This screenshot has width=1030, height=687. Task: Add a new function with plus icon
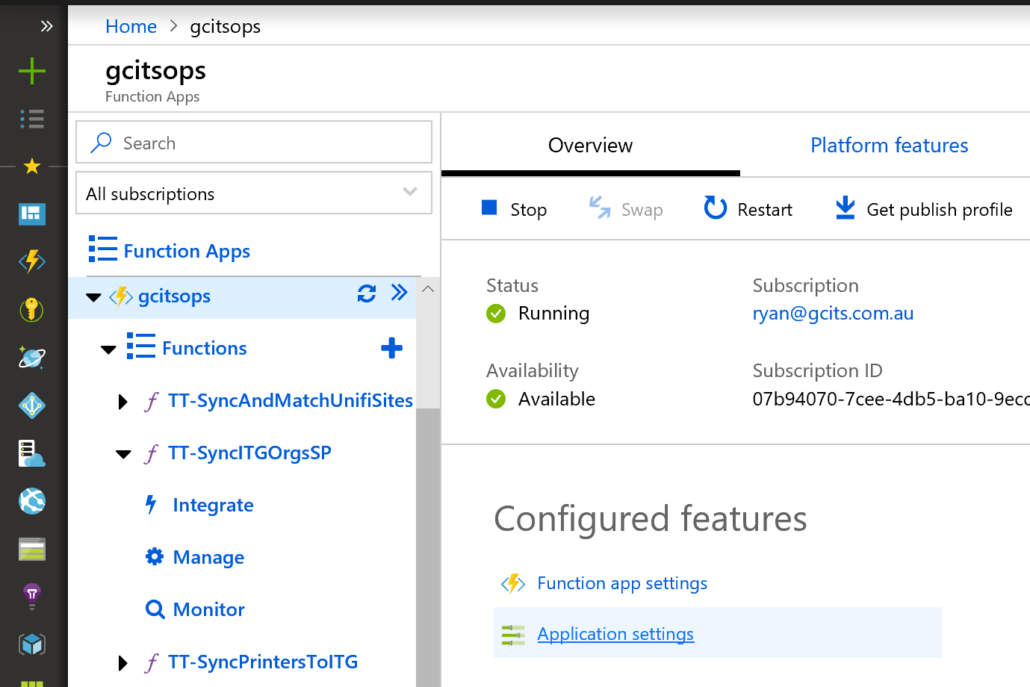392,348
